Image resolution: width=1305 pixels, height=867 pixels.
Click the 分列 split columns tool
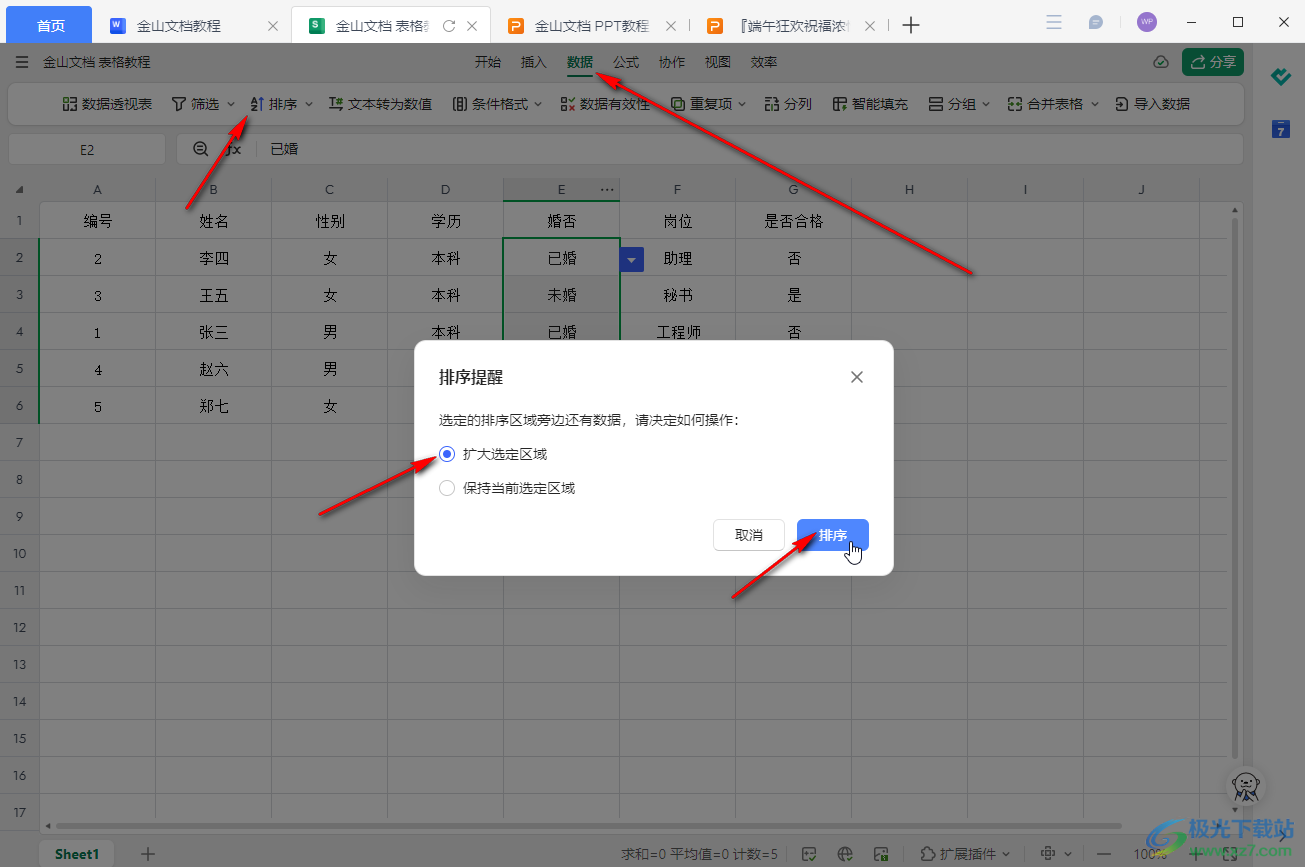pyautogui.click(x=788, y=104)
